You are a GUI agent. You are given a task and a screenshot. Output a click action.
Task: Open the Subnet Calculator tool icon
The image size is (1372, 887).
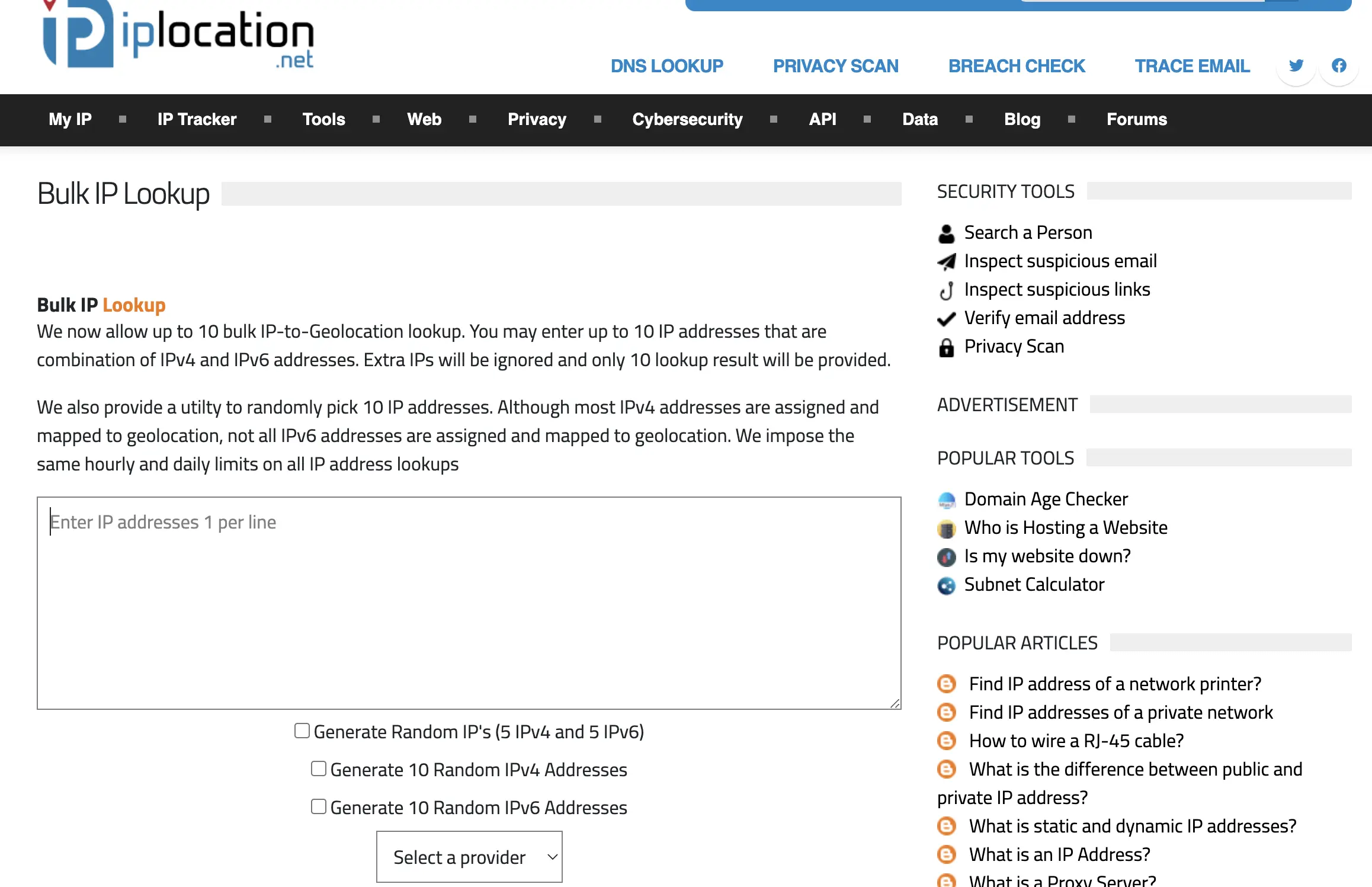pos(947,585)
